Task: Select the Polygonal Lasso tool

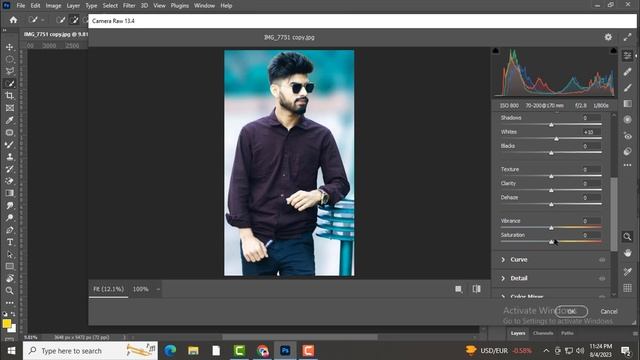Action: coord(9,71)
